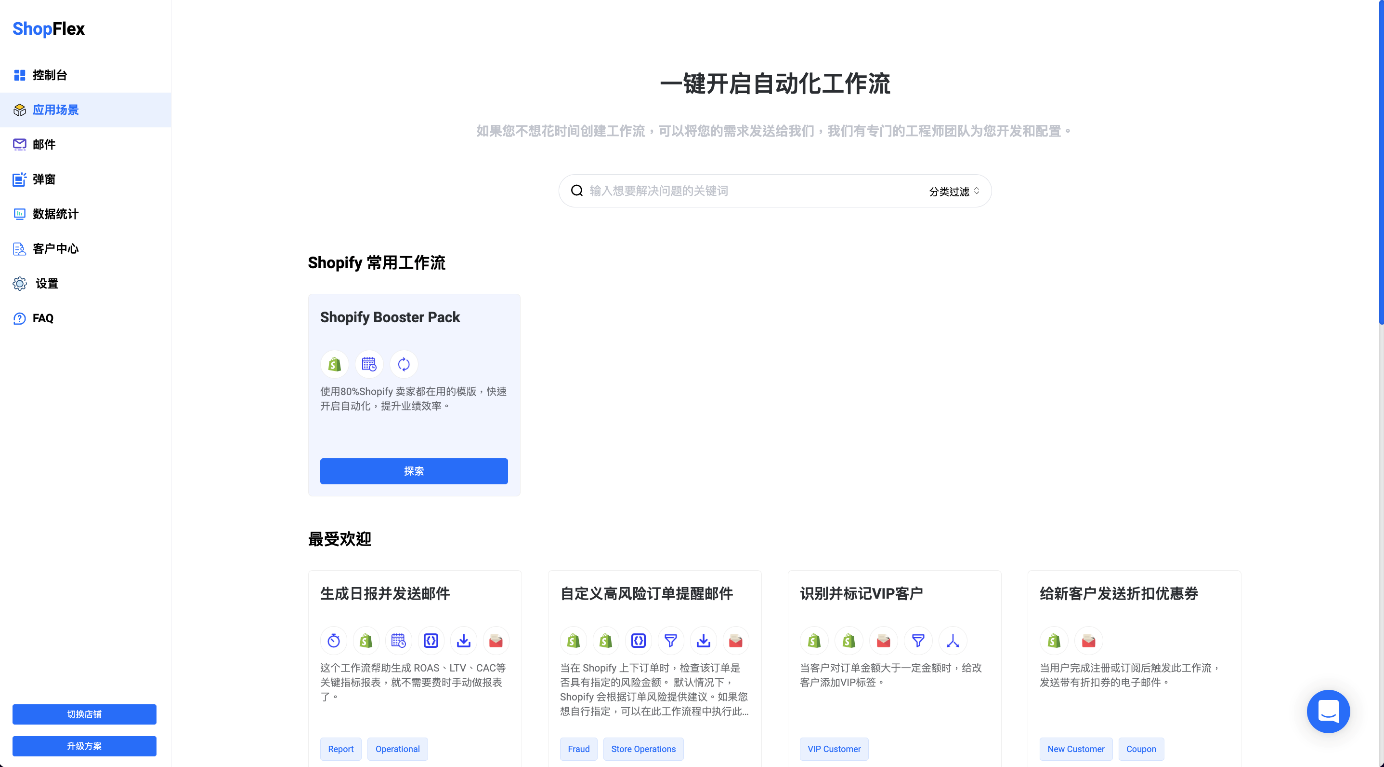This screenshot has height=767, width=1384.
Task: Click the Shopify bag icon in Booster Pack card
Action: [334, 364]
